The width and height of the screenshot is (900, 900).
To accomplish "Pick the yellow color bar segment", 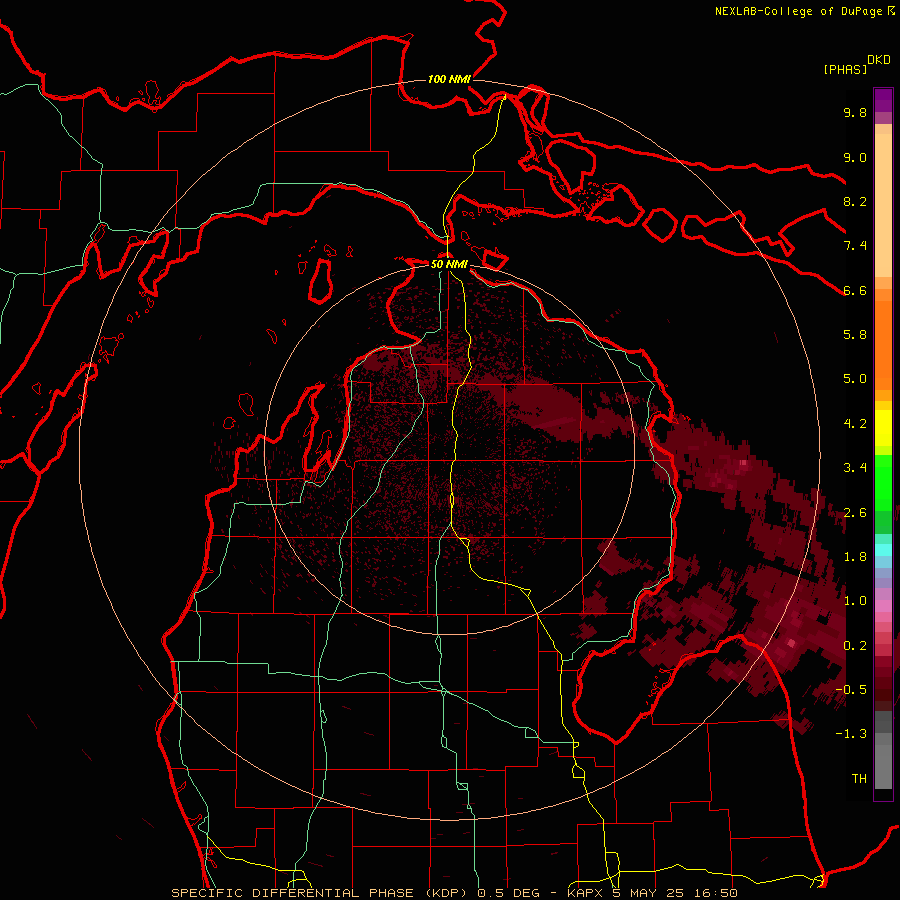I will coord(883,428).
